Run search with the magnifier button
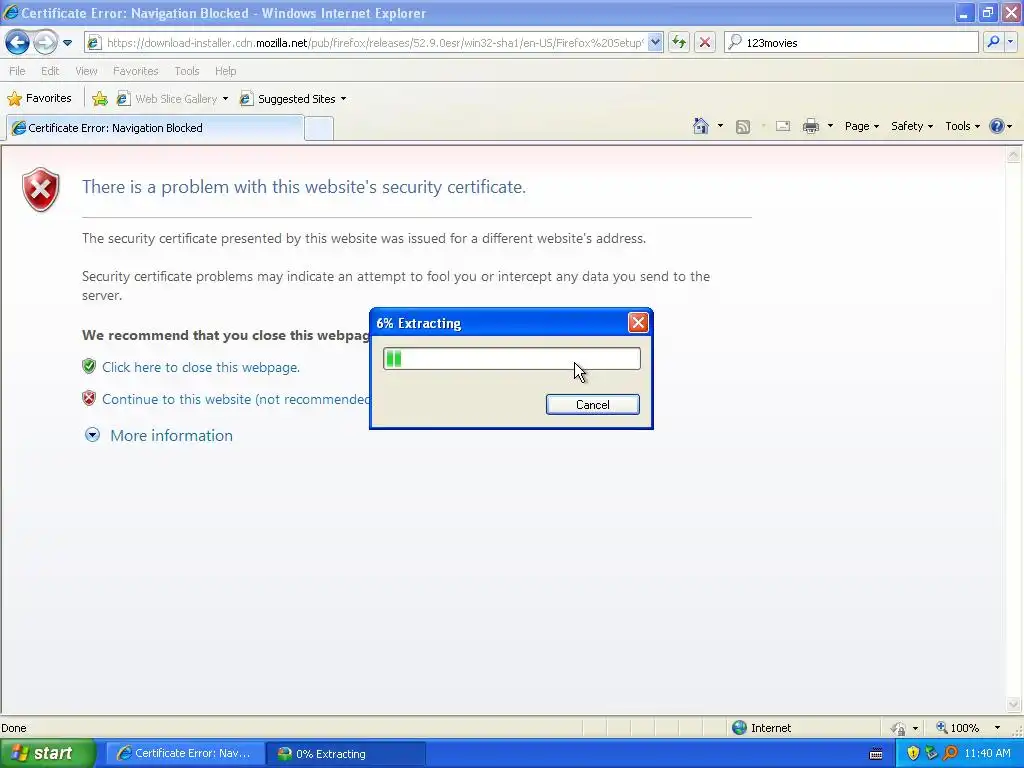Image resolution: width=1024 pixels, height=768 pixels. [x=993, y=42]
